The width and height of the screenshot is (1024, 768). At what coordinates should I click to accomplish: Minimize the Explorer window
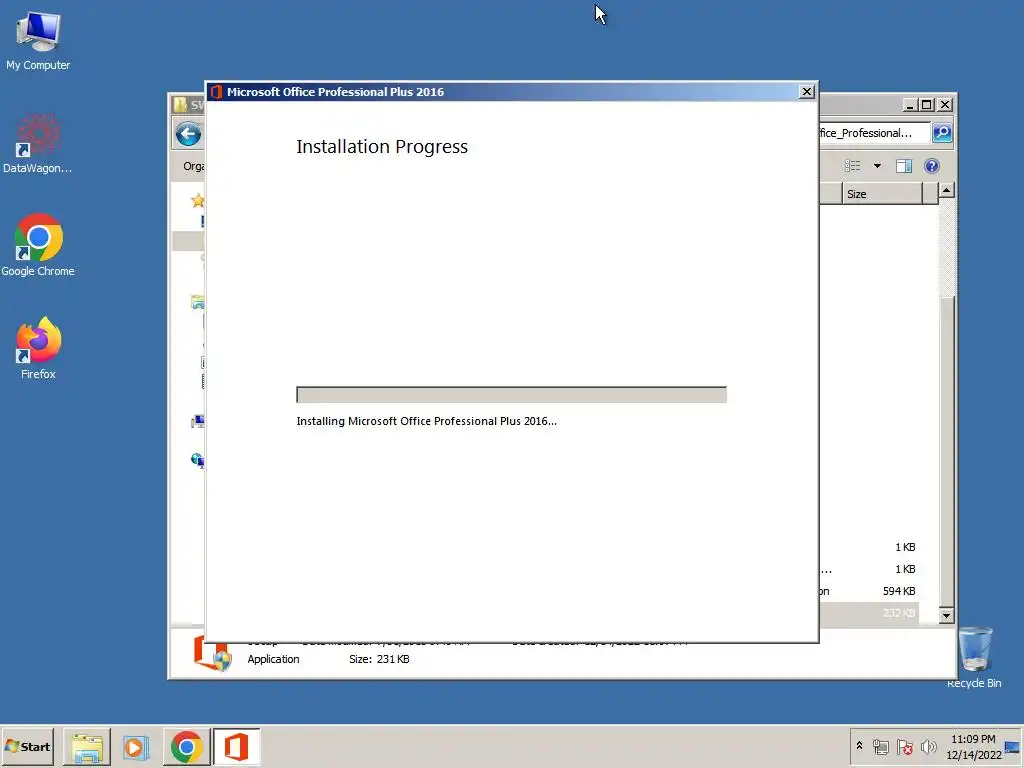[x=910, y=104]
